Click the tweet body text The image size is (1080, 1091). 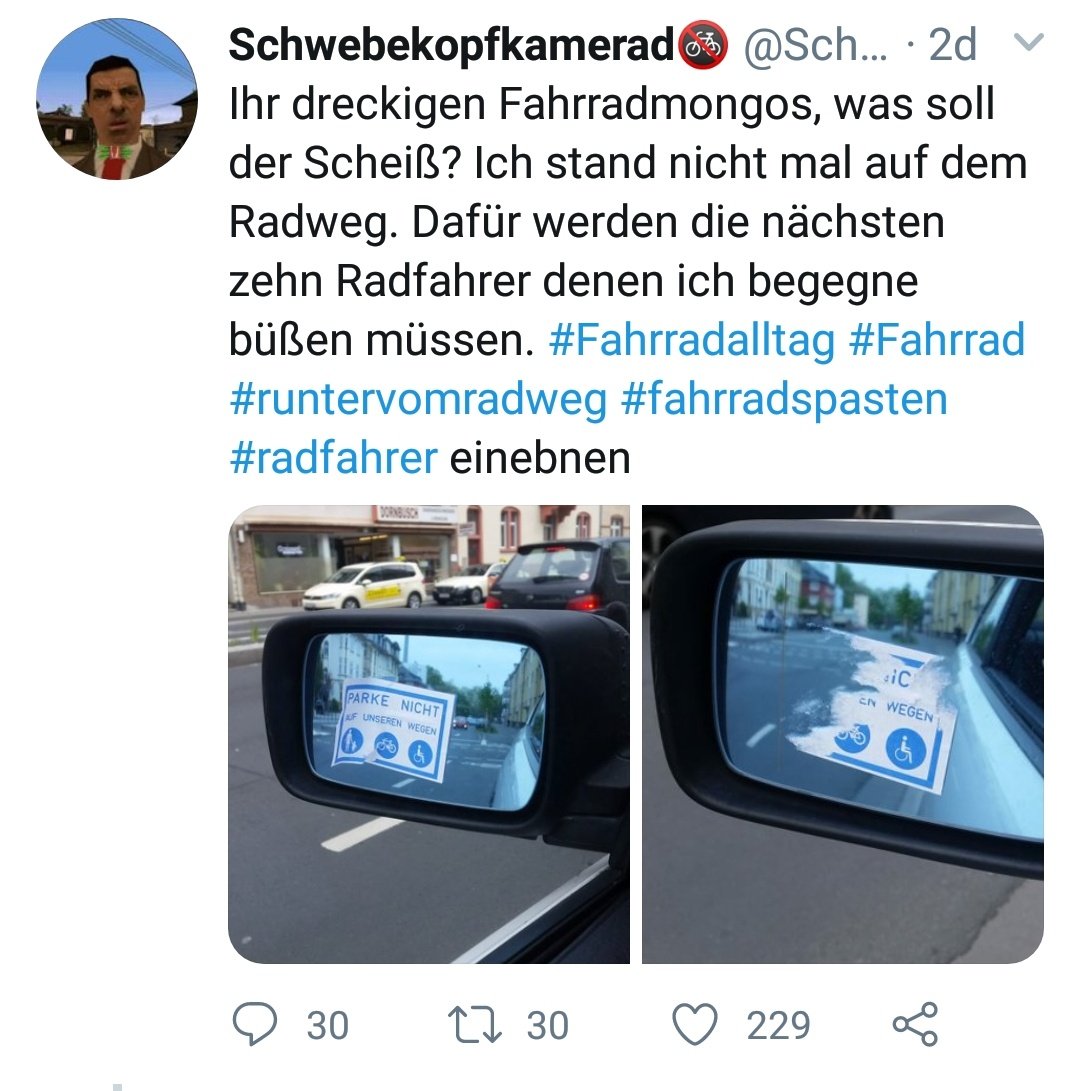pyautogui.click(x=628, y=281)
